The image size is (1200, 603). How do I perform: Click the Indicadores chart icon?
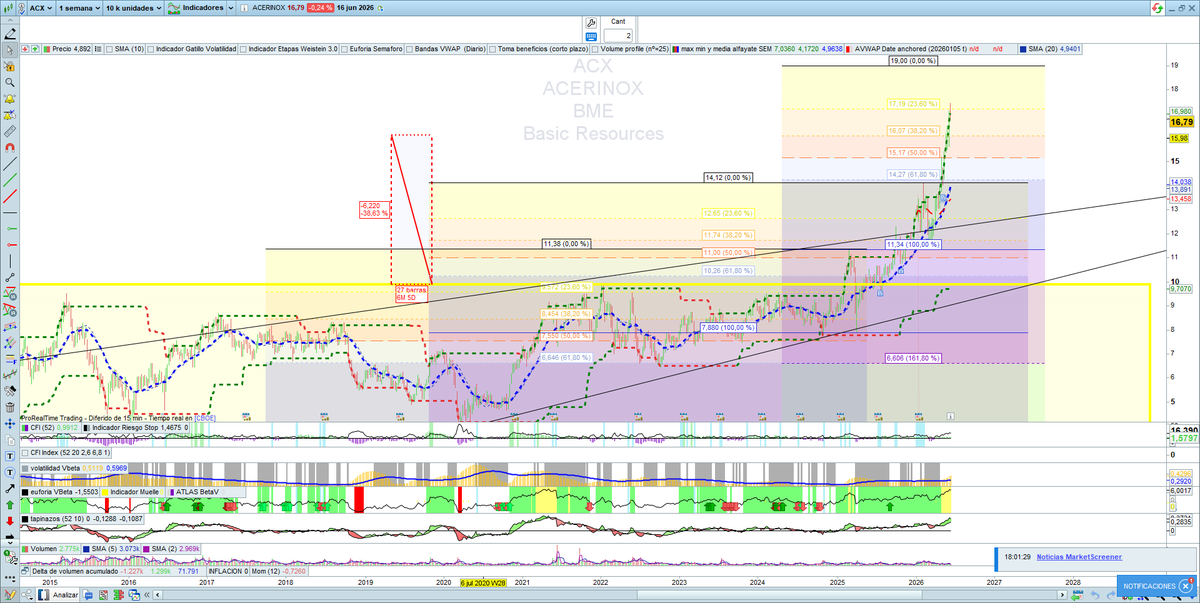(173, 8)
